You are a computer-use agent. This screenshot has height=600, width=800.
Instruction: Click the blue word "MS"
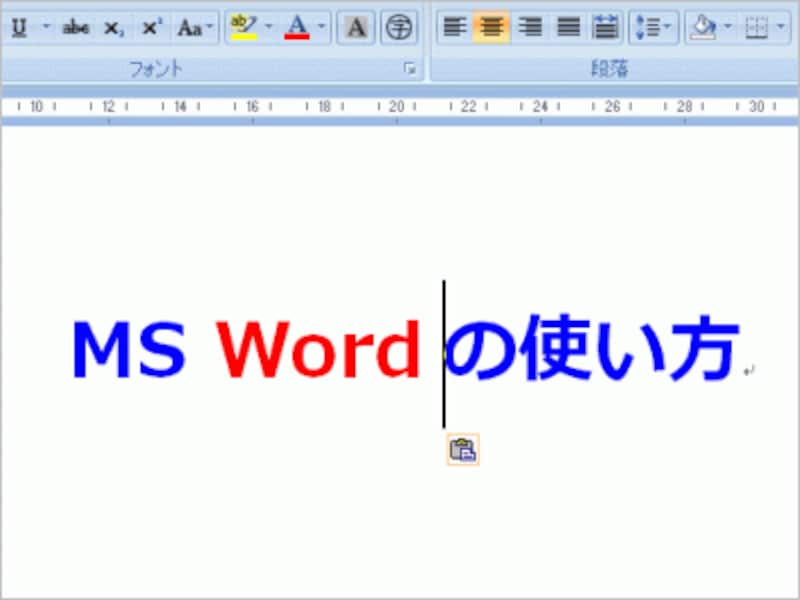click(129, 349)
